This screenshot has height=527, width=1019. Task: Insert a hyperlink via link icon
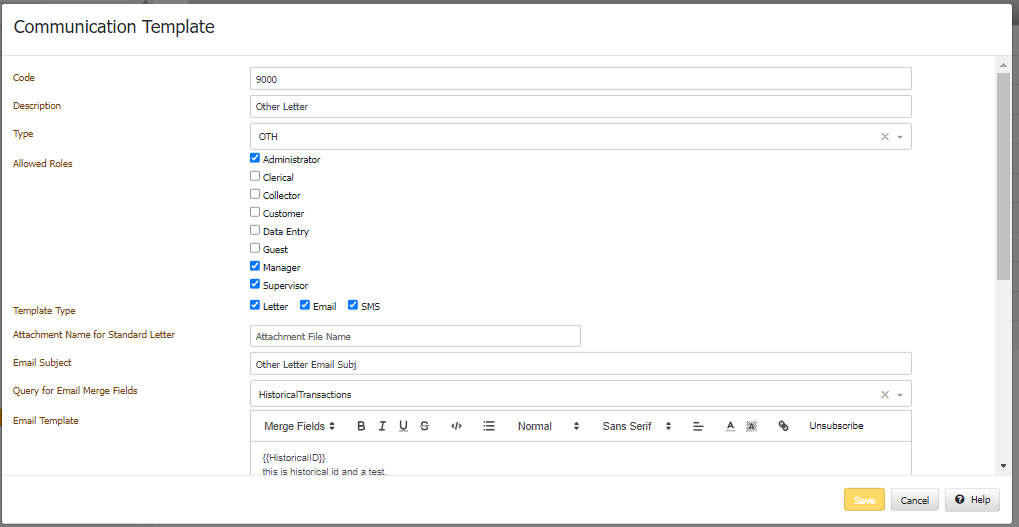pyautogui.click(x=783, y=426)
